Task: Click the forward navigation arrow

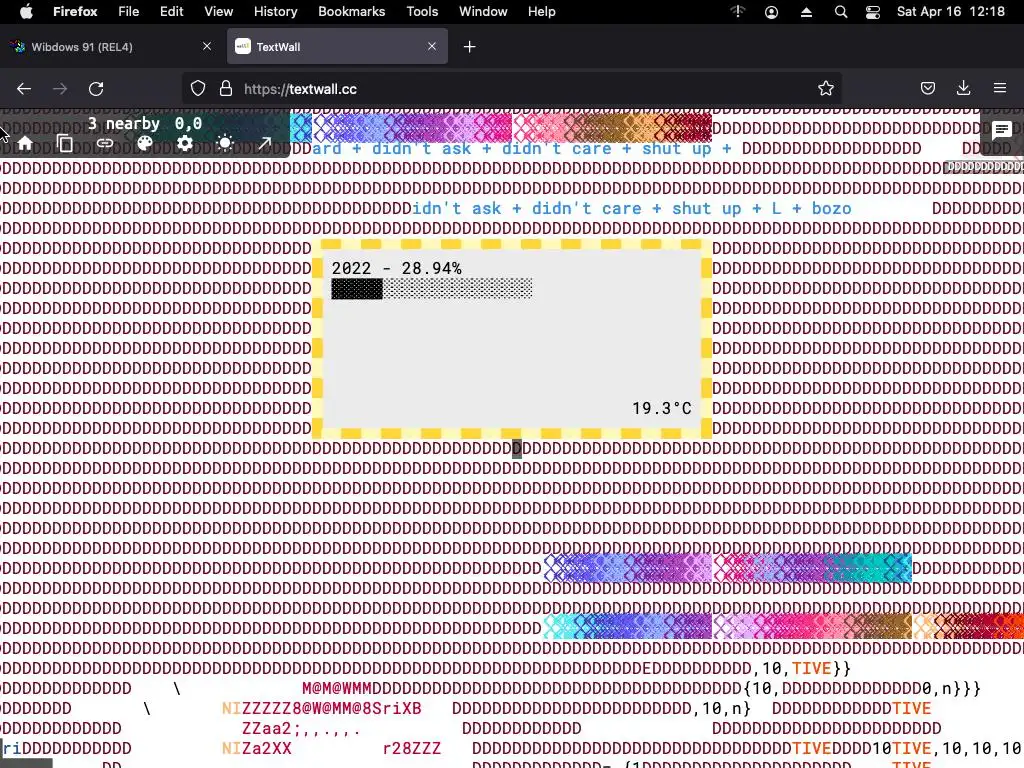Action: click(x=60, y=89)
